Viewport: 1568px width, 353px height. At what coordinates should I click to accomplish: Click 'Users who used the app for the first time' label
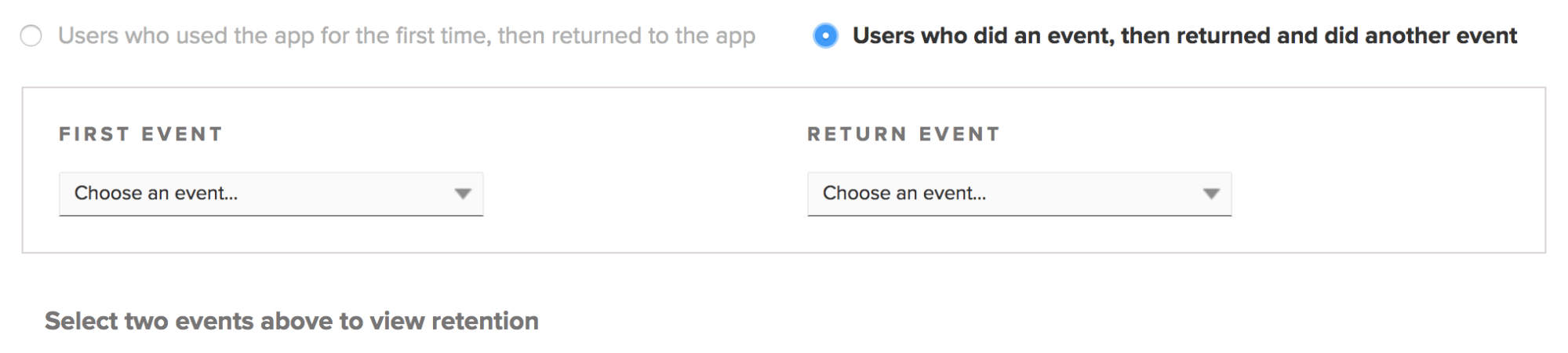click(275, 36)
